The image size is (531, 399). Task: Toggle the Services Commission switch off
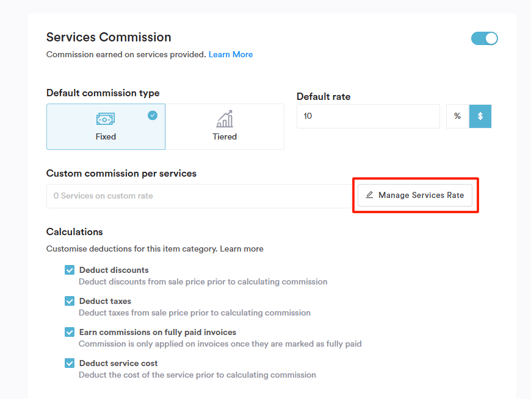484,38
